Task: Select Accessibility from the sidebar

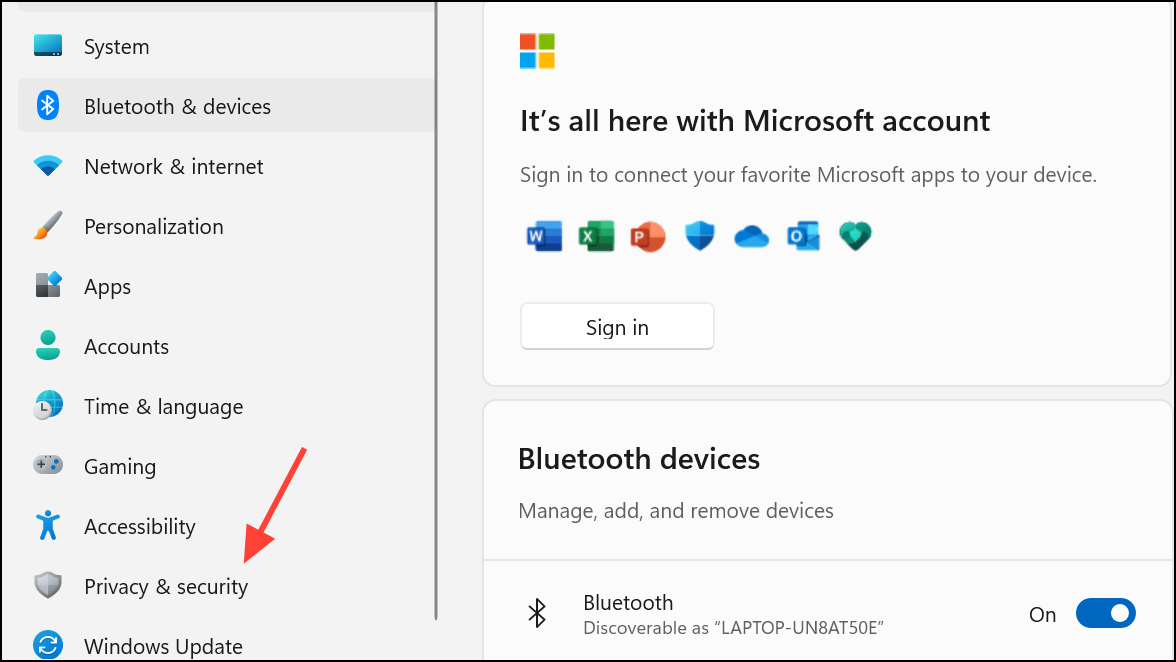Action: point(140,526)
